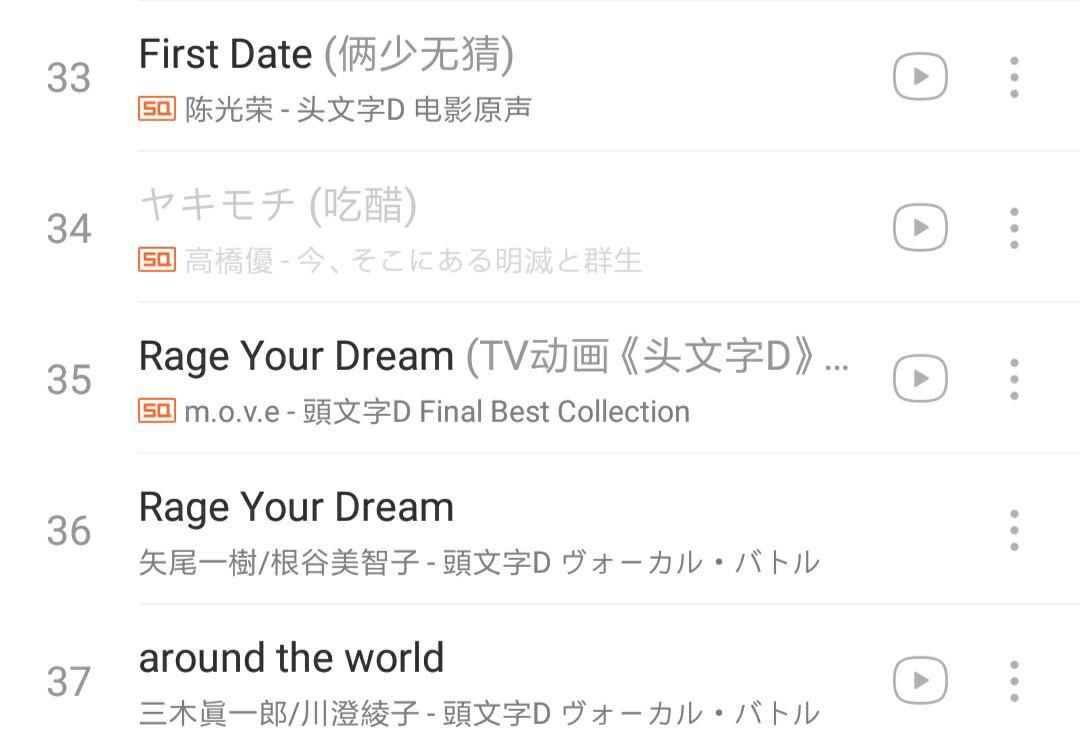
Task: Play the MV for ヤキモチ (吃醋)
Action: coord(919,226)
